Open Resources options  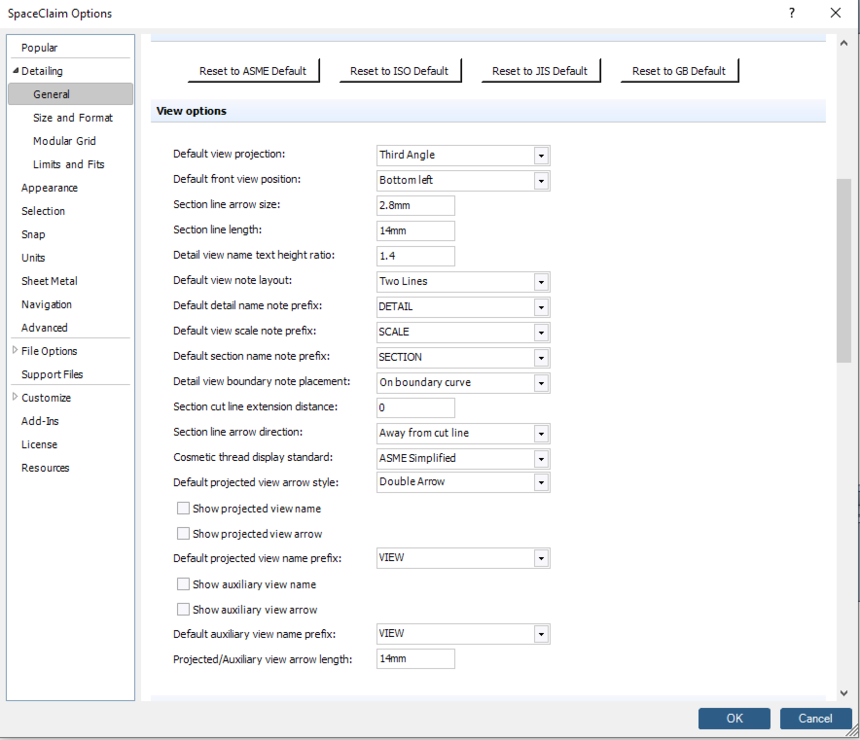45,468
